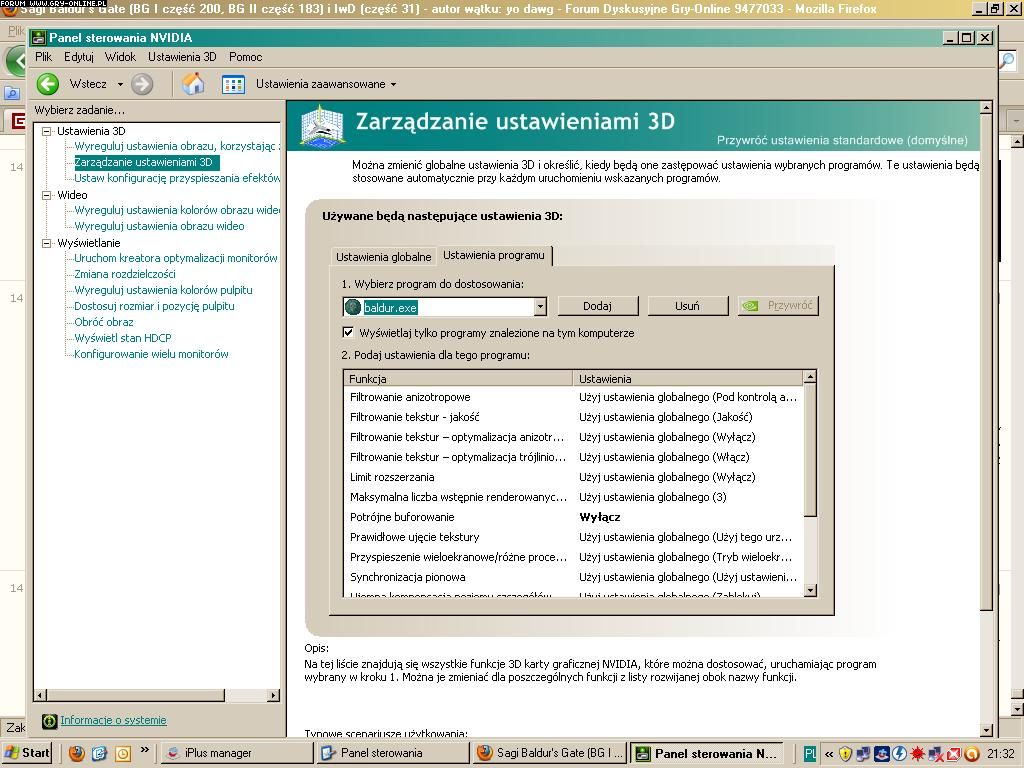Switch to iPlus manager taskbar item

236,753
